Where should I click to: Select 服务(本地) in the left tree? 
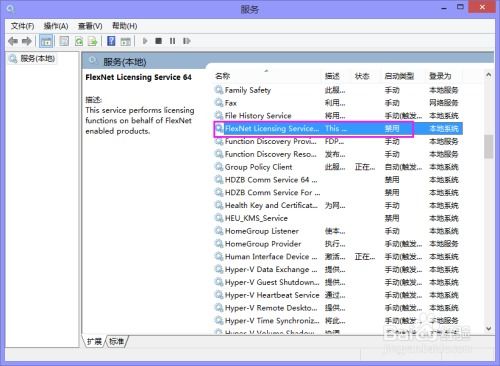[37, 59]
